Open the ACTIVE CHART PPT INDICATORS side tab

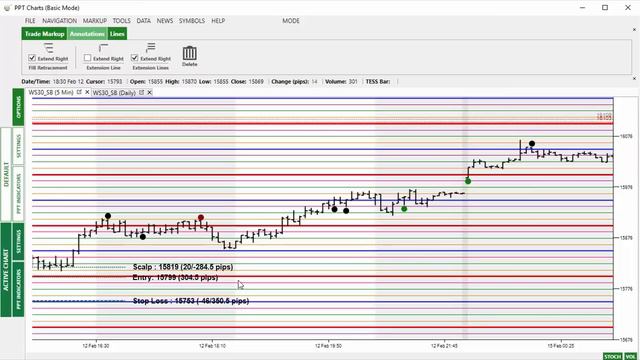point(18,289)
